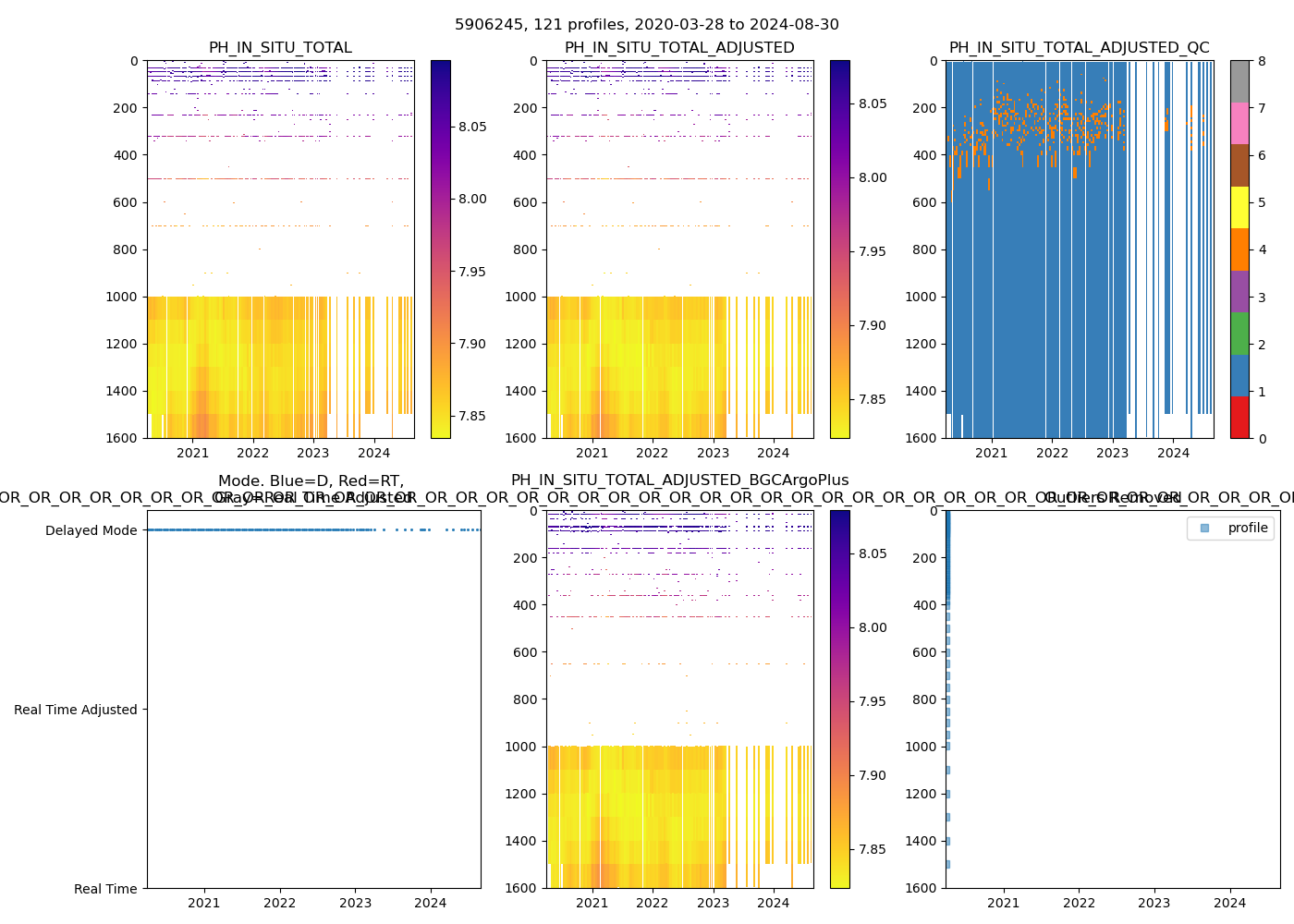This screenshot has height=924, width=1294.
Task: Click the PH_IN_SITU_TOTAL_ADJUSTED_QC plot title
Action: click(1079, 48)
